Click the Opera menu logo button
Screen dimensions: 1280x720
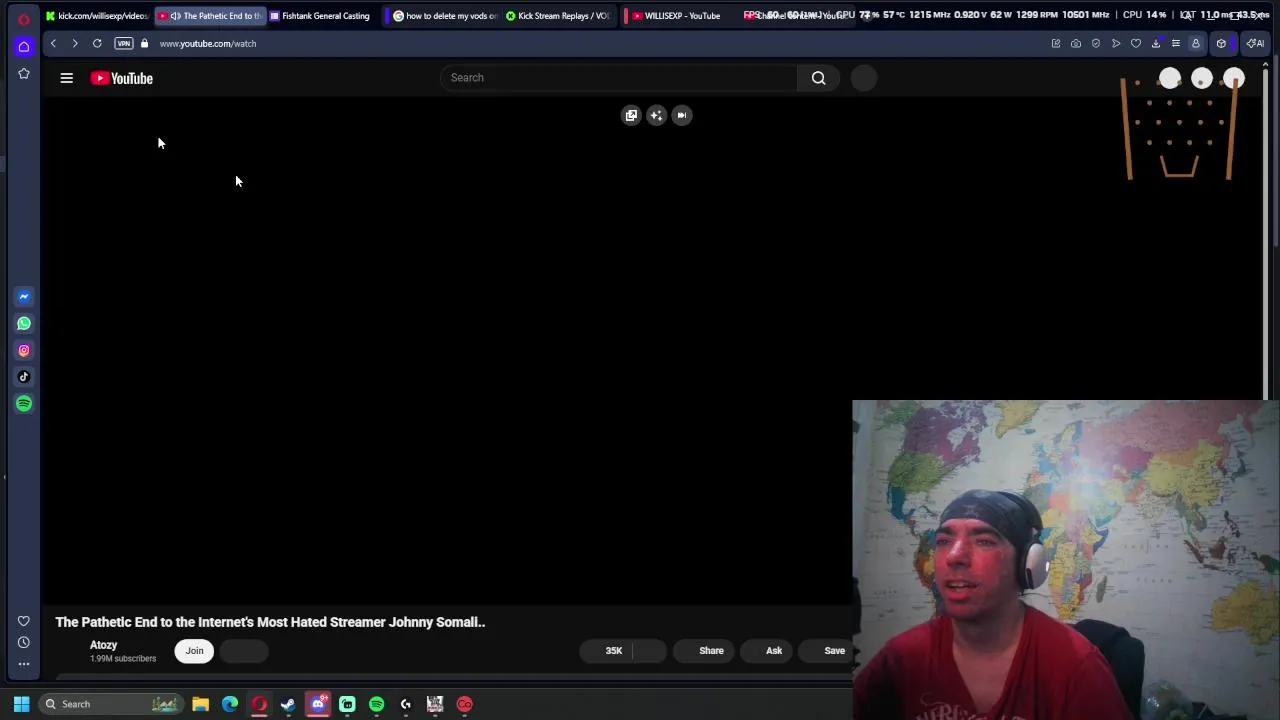[24, 19]
